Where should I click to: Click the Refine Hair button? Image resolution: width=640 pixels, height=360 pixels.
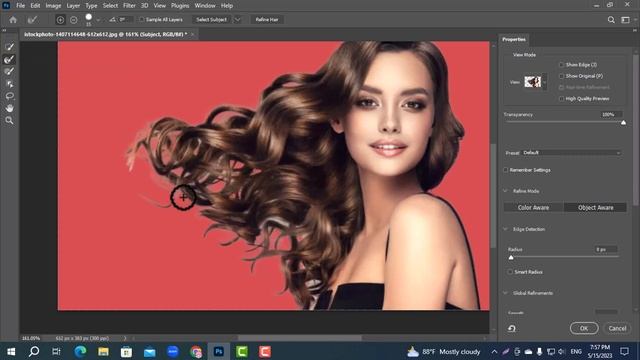point(267,20)
